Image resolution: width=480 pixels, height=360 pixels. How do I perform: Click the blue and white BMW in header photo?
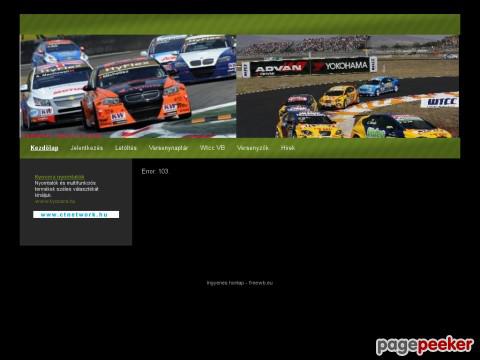(x=205, y=58)
